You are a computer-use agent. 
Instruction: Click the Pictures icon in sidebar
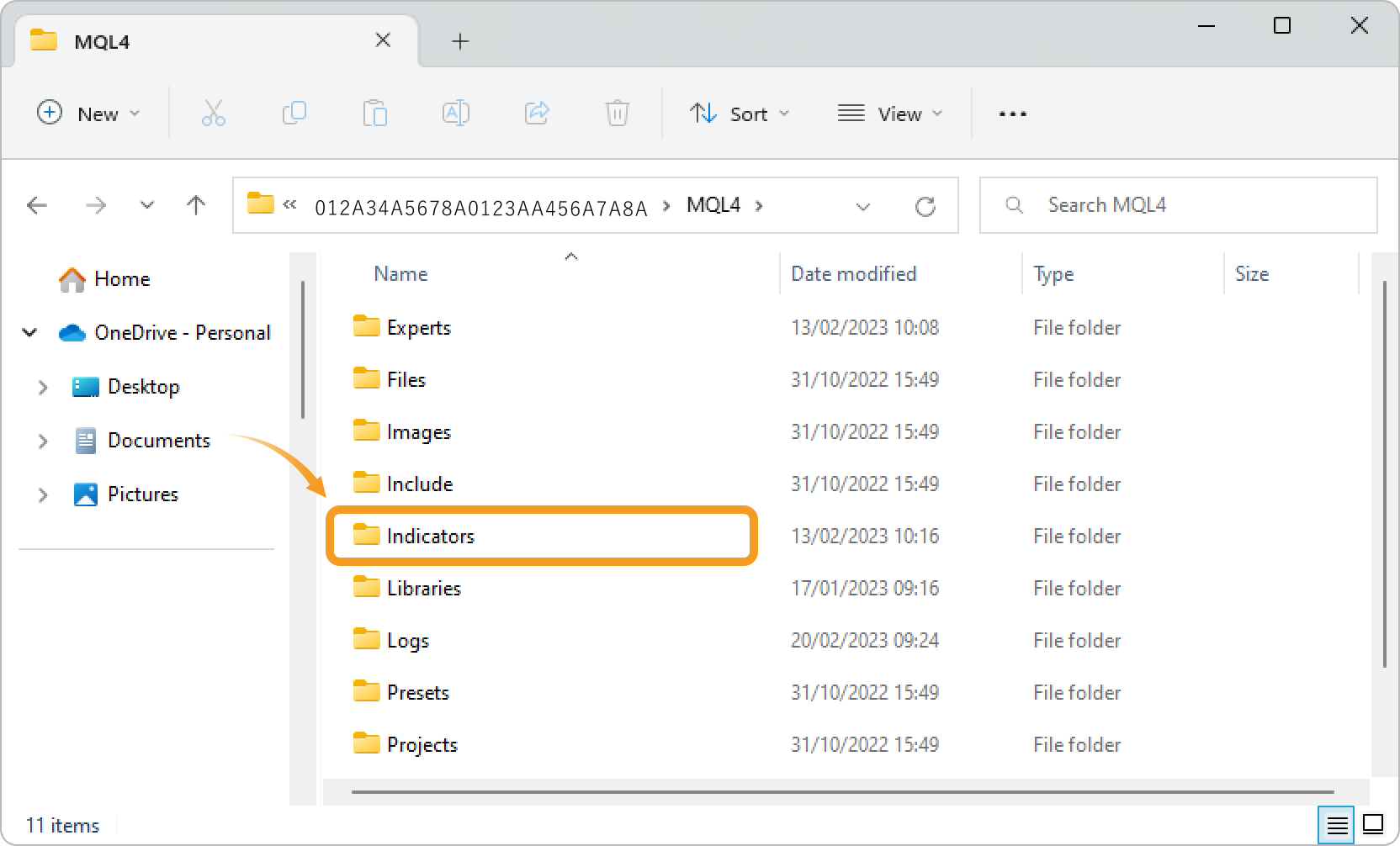[86, 494]
